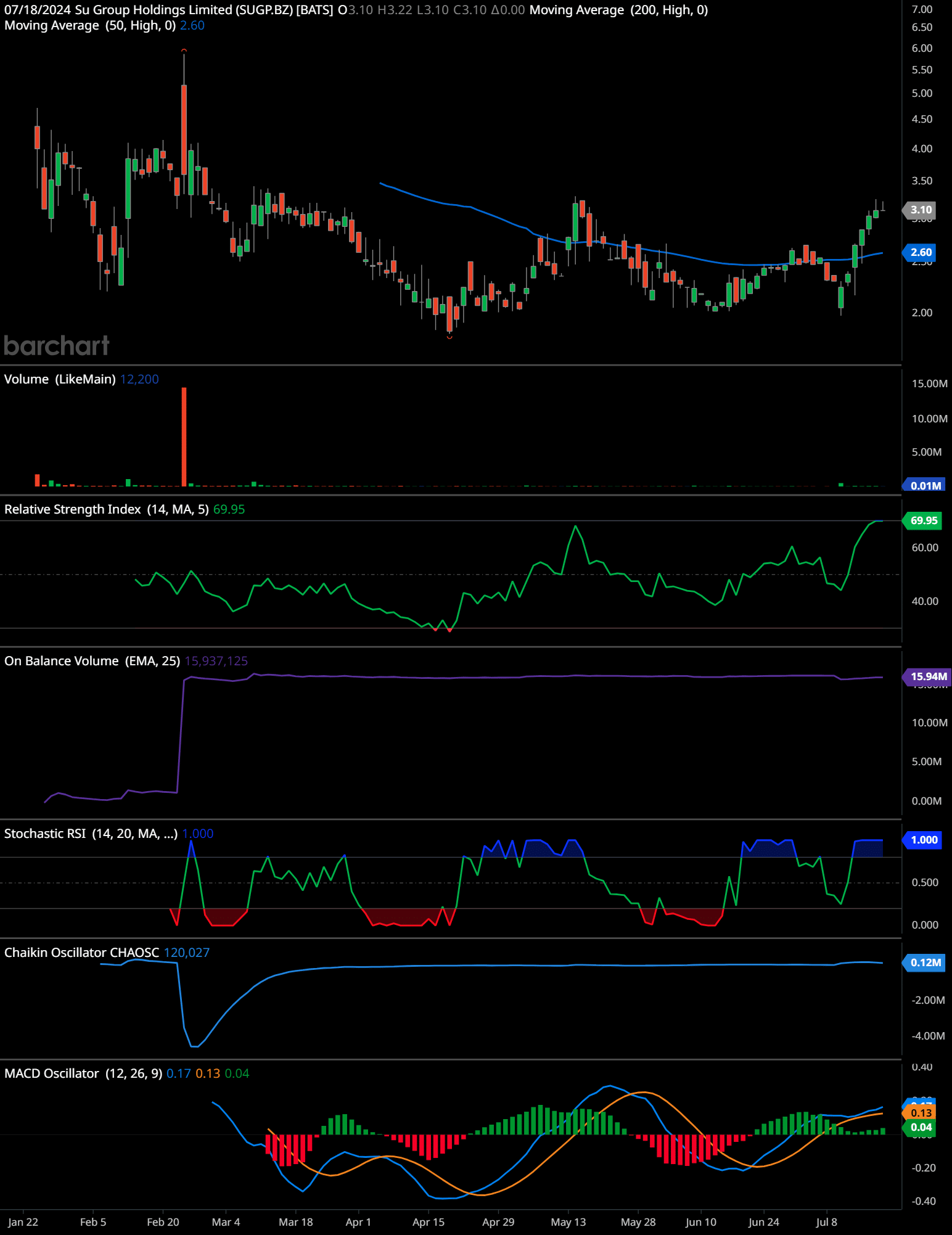Click the green 0.04 tag on MACD axis

(920, 1127)
